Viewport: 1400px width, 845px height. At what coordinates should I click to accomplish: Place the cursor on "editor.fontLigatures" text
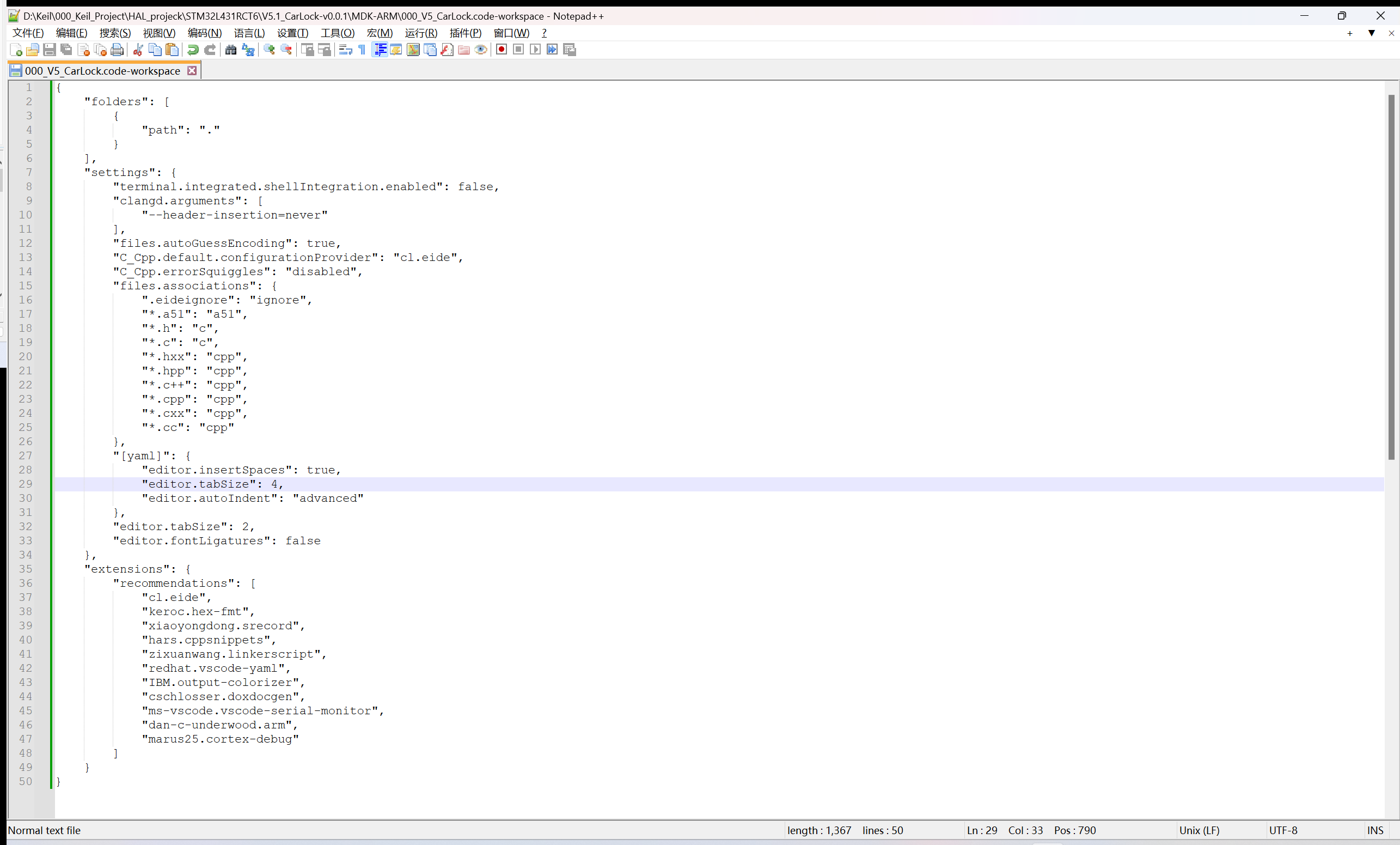192,541
